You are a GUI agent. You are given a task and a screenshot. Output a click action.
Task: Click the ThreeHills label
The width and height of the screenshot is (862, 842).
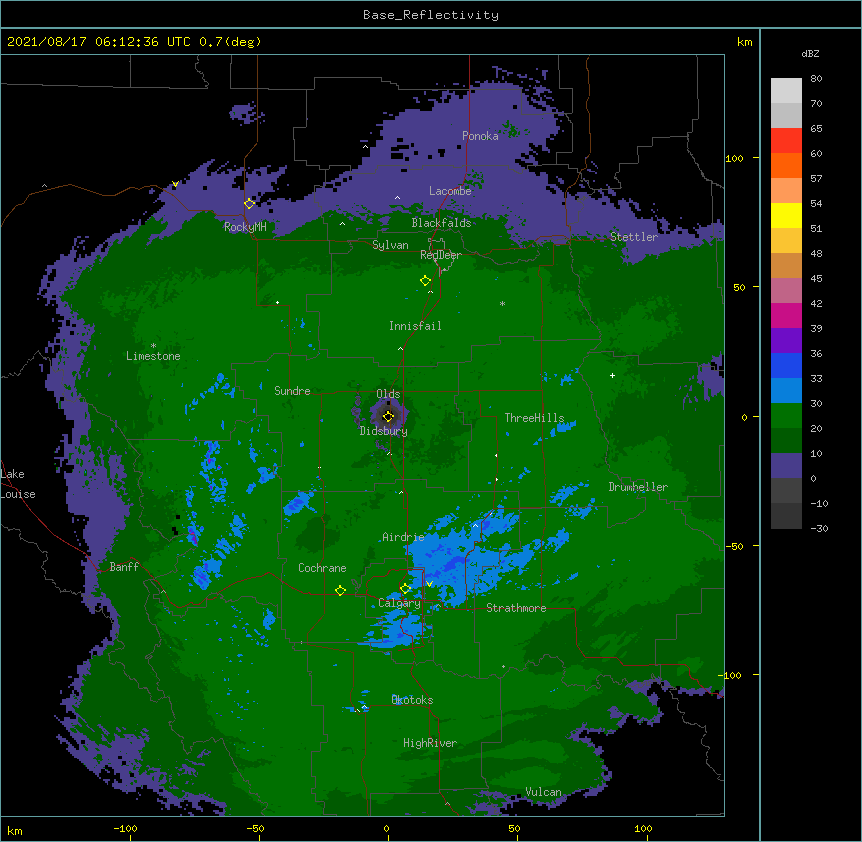point(534,418)
